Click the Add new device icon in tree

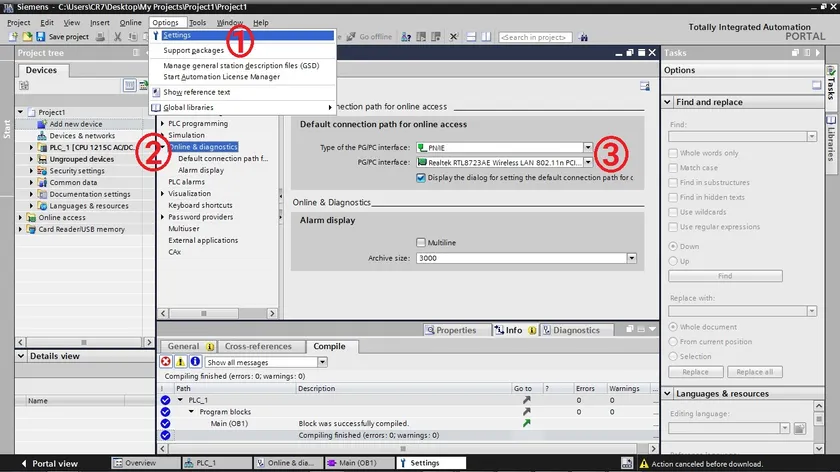click(x=42, y=124)
